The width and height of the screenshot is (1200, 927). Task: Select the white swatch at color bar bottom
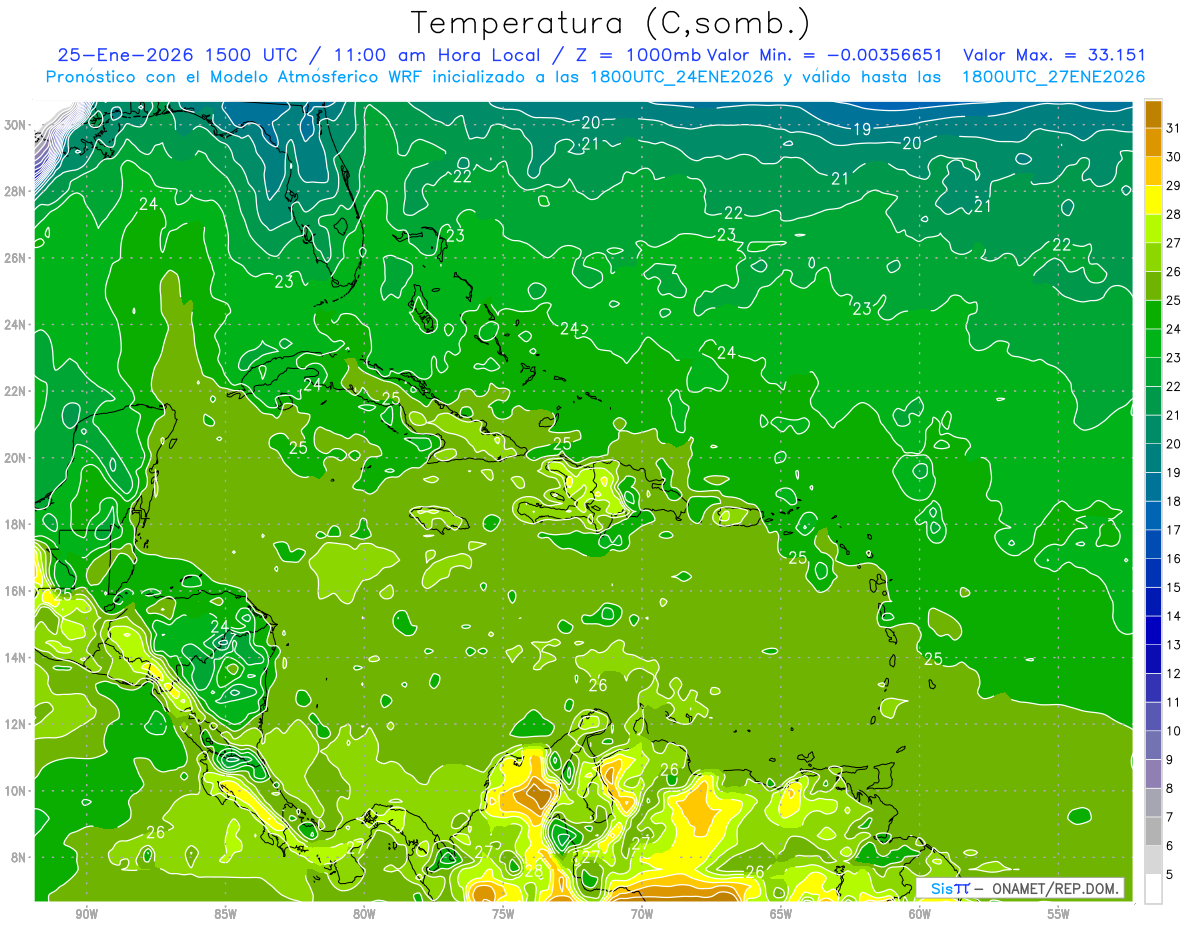(x=1153, y=888)
